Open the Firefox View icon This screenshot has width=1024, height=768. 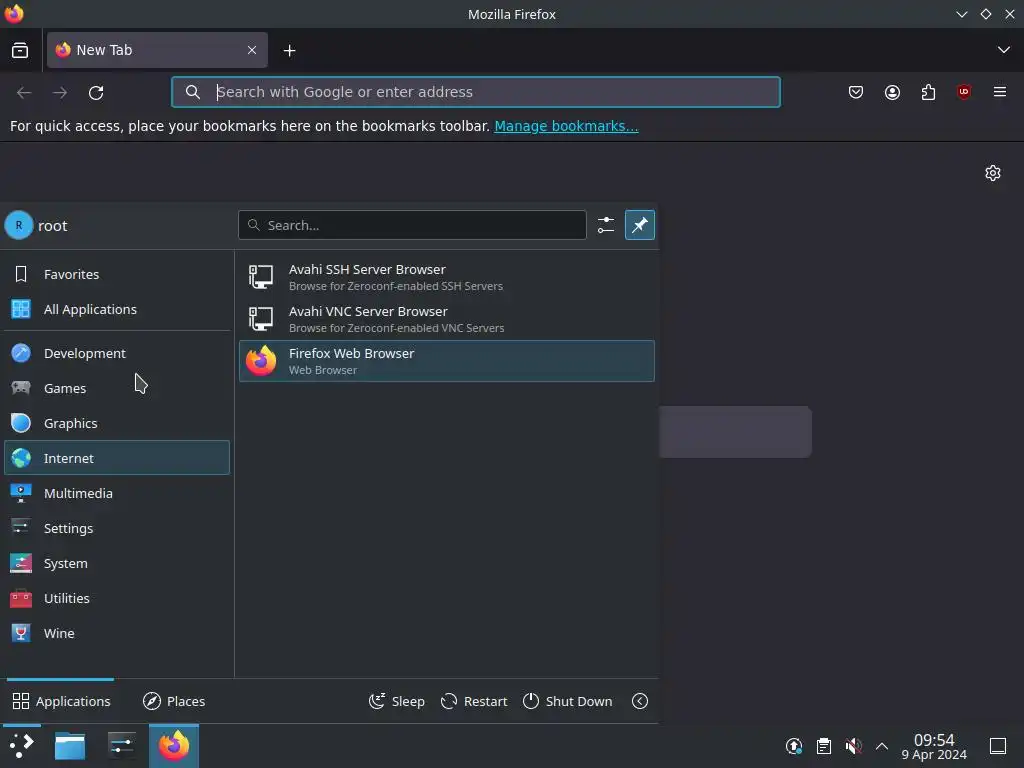[20, 50]
